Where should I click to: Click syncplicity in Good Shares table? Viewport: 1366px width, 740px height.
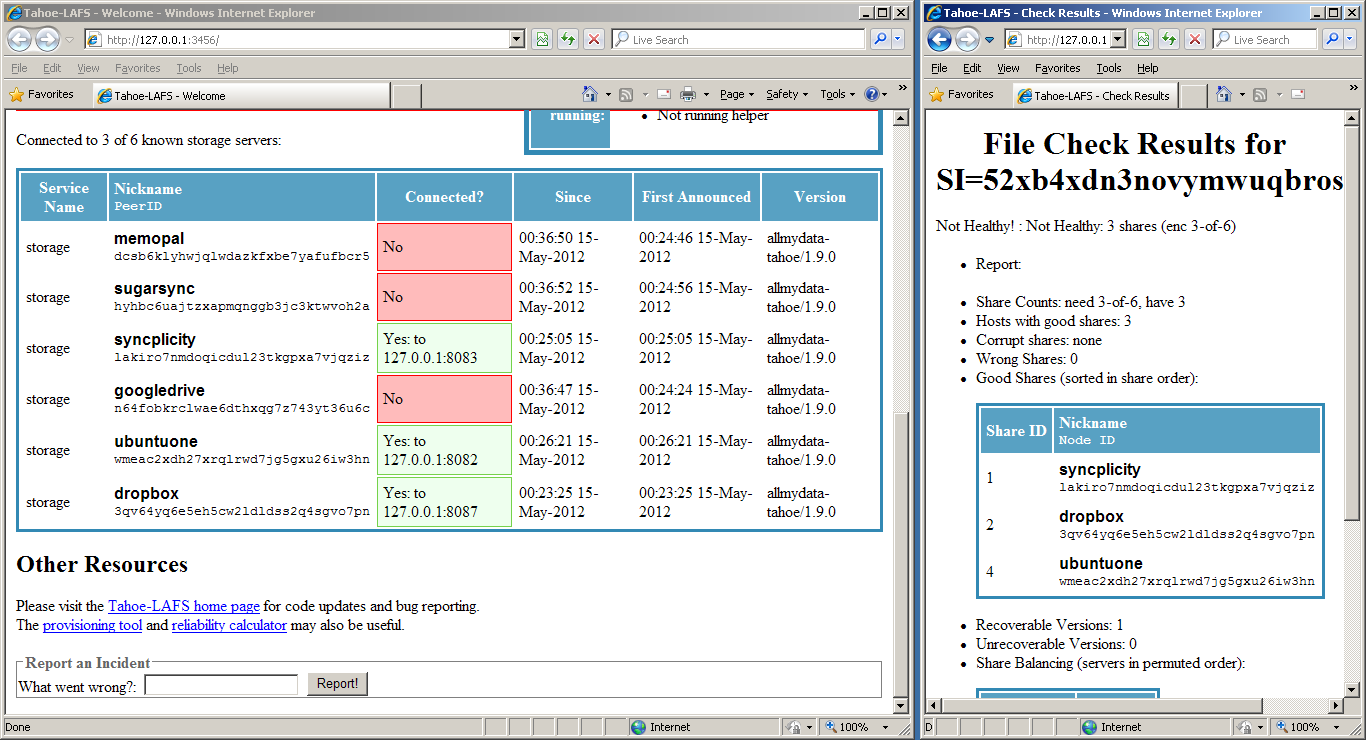tap(1100, 470)
